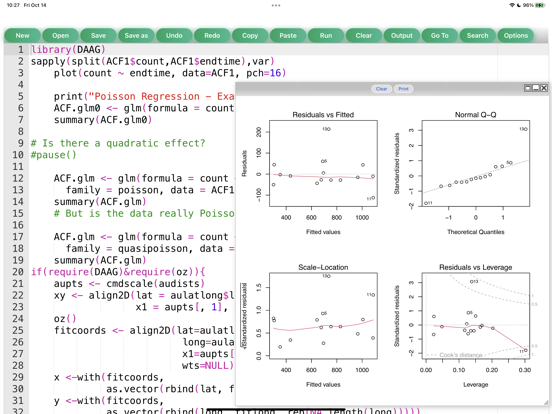Screen dimensions: 552x414
Task: Open the Go To line dialog
Action: coord(440,36)
